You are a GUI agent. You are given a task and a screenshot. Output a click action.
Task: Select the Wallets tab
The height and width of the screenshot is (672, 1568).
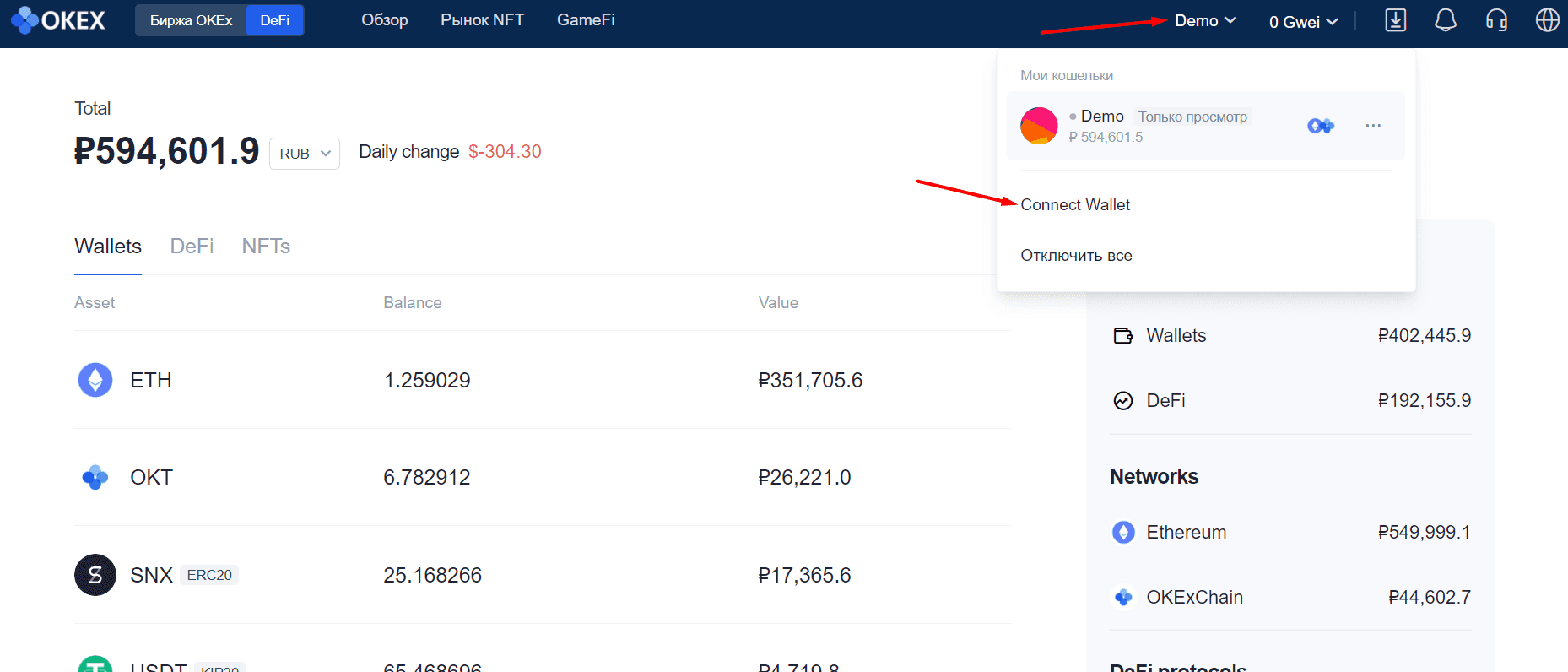[x=108, y=246]
